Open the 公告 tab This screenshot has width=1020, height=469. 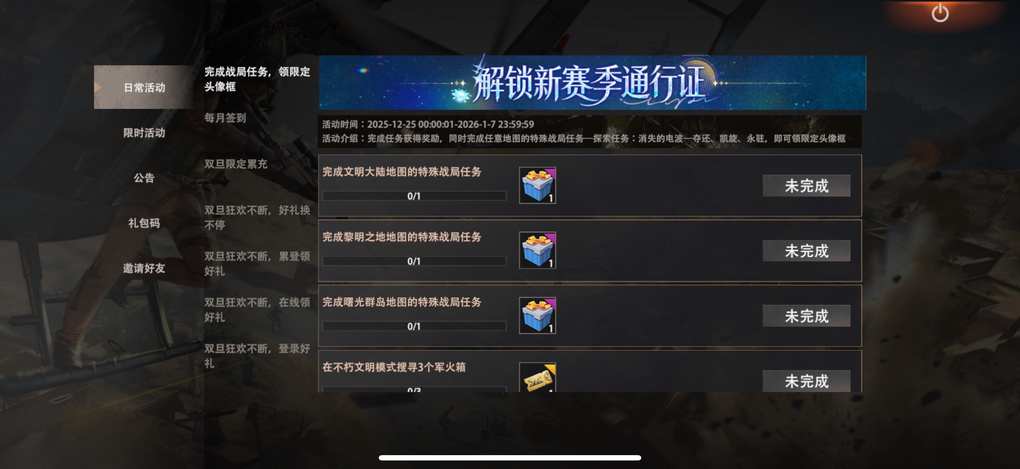click(144, 178)
